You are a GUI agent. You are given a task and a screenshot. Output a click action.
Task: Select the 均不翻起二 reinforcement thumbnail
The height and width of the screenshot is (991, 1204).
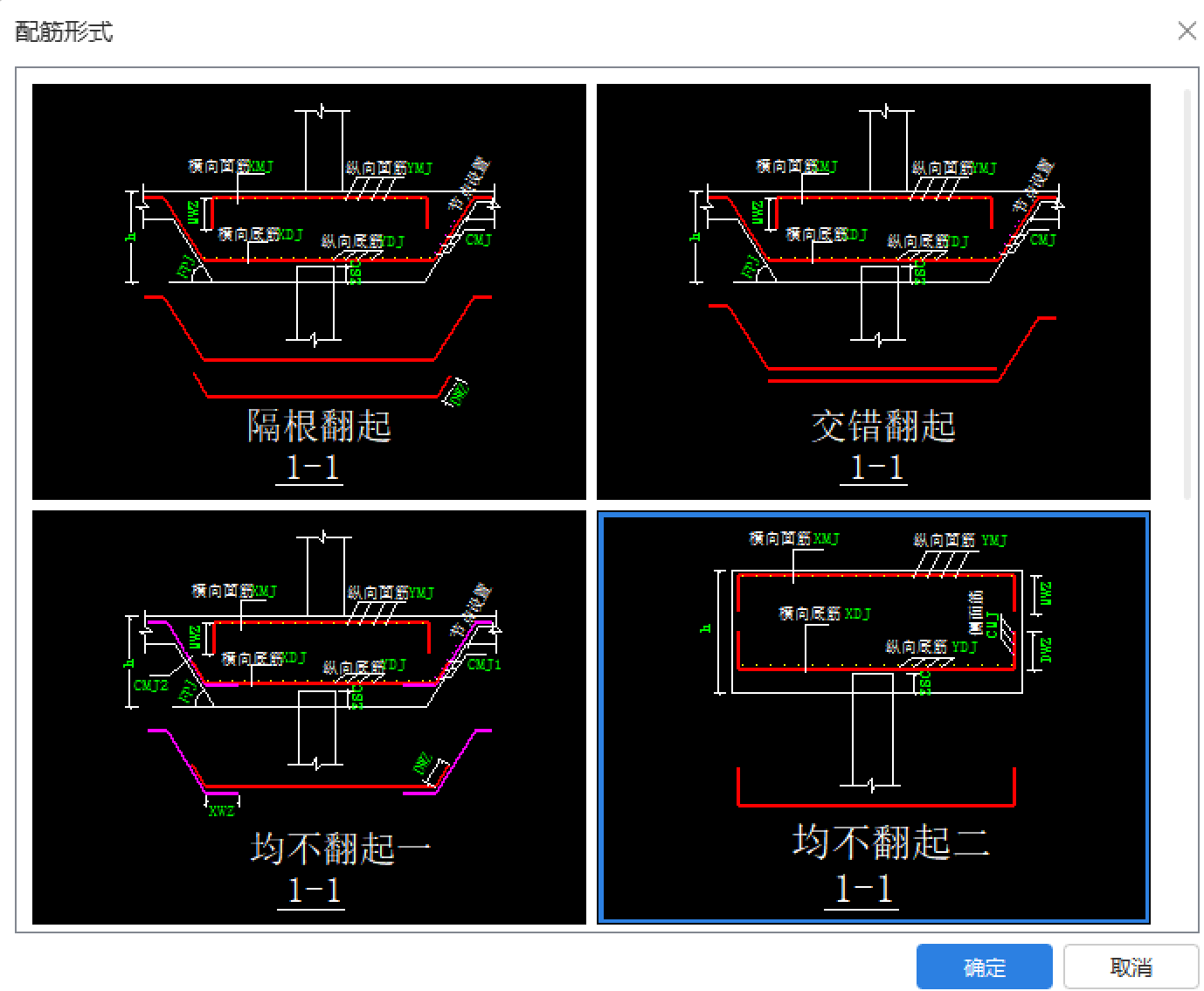874,717
